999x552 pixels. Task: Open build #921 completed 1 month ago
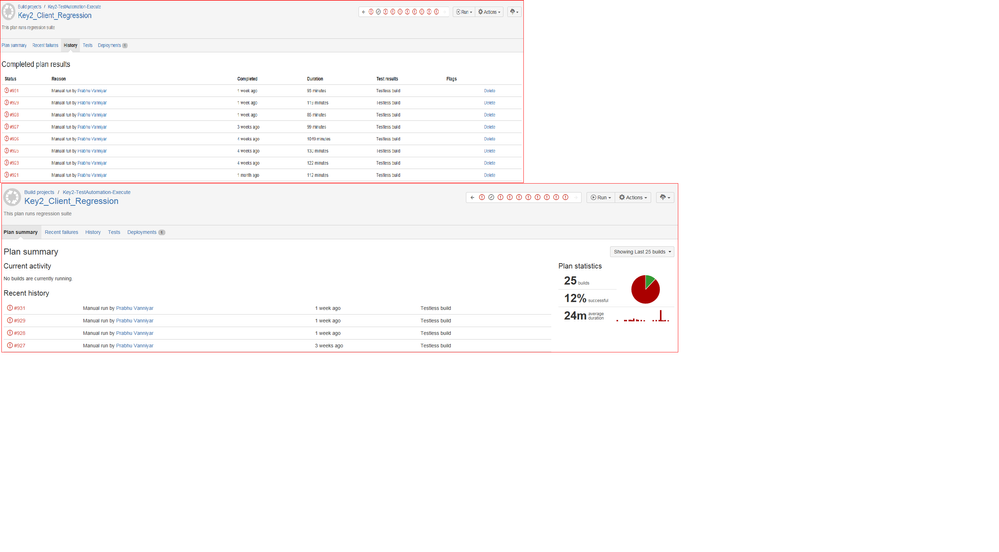14,175
